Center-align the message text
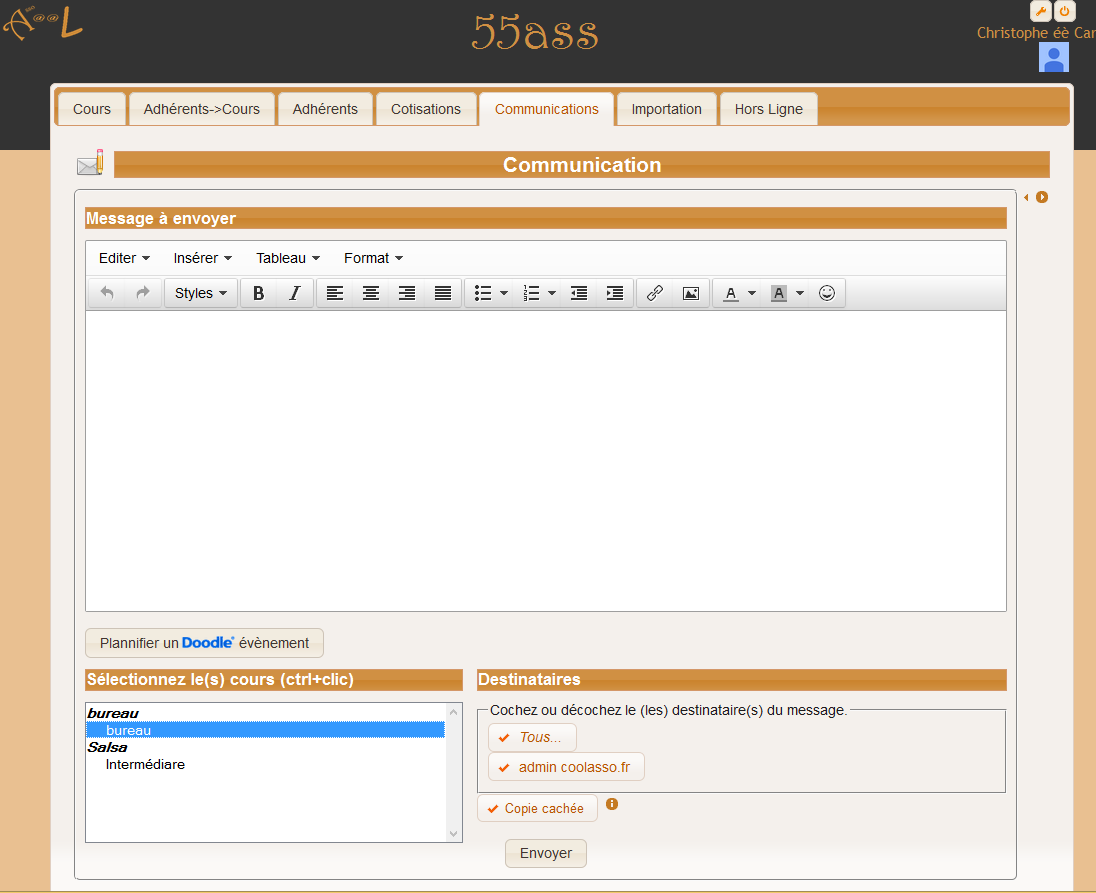The image size is (1096, 893). click(x=371, y=293)
